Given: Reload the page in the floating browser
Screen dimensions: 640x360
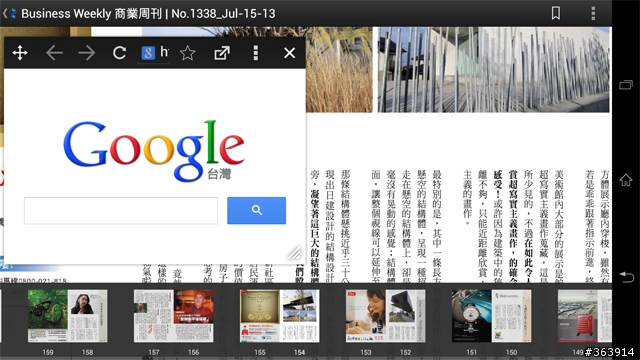Looking at the screenshot, I should coord(119,53).
